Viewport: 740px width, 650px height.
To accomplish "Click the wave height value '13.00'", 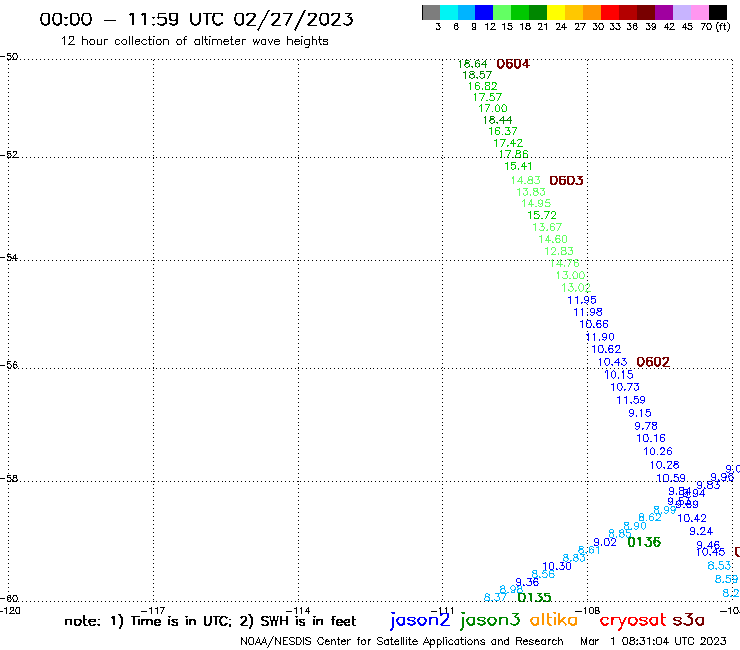I will pyautogui.click(x=571, y=275).
